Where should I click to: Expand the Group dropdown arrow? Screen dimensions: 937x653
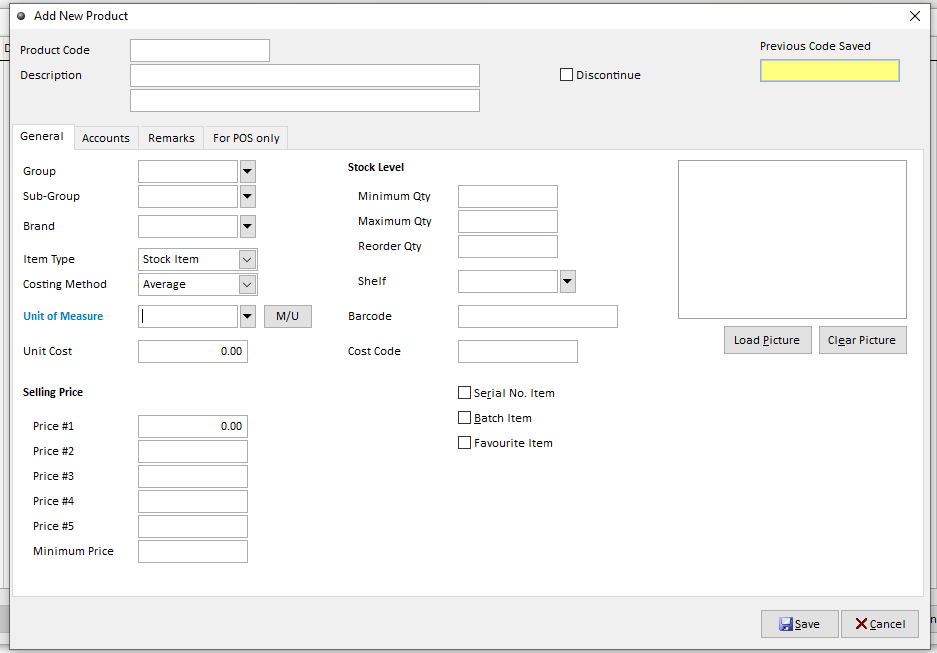[247, 171]
